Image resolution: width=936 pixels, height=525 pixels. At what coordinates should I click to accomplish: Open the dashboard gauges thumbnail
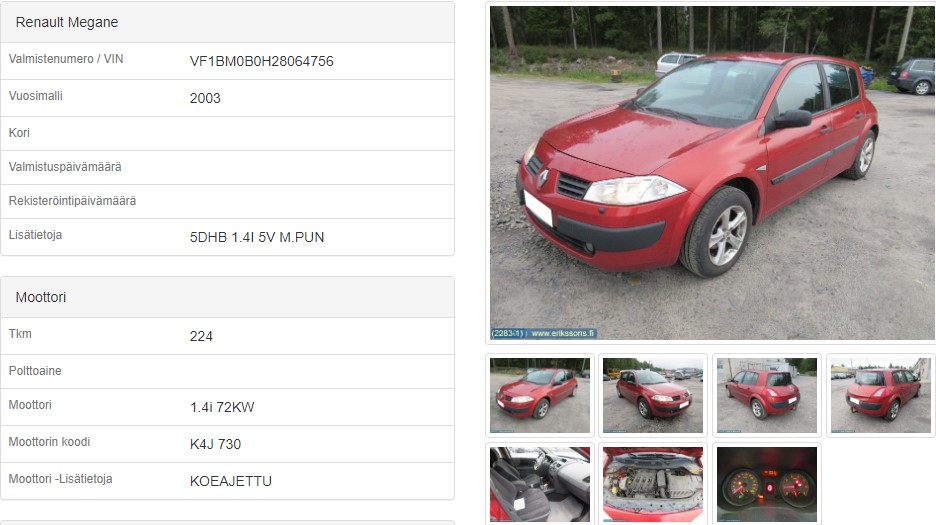tap(766, 484)
